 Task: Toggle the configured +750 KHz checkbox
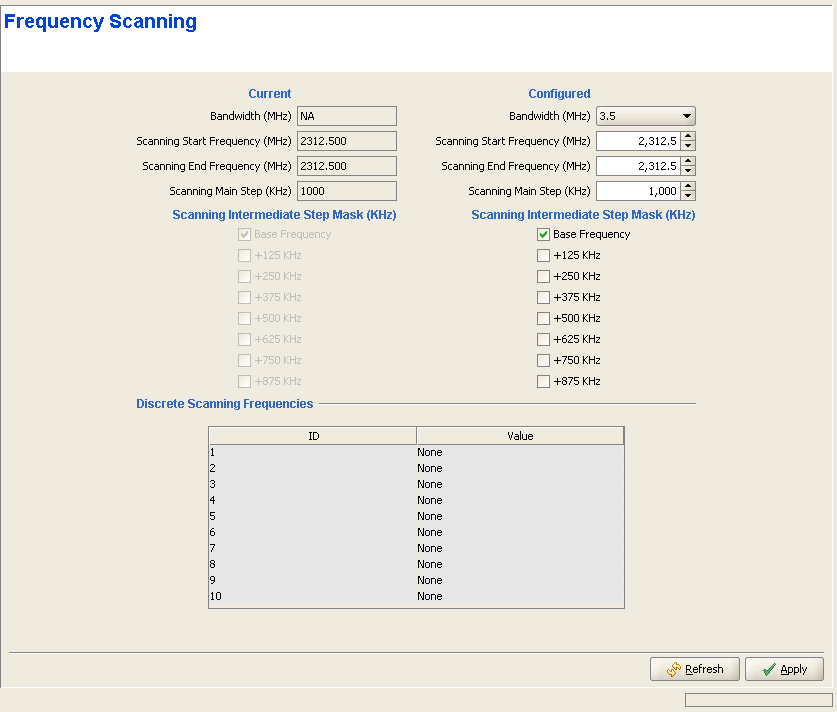543,360
